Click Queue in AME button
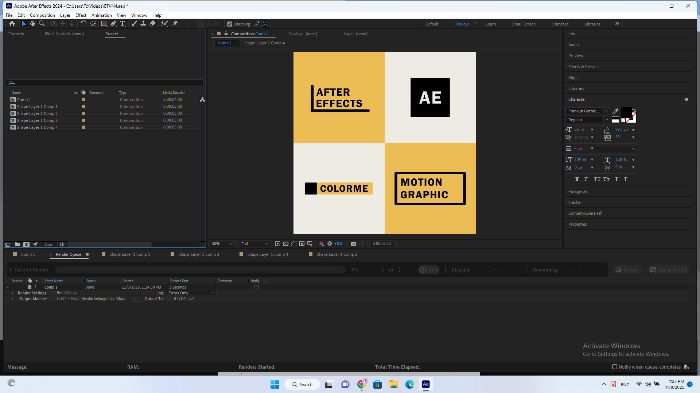 tap(668, 270)
